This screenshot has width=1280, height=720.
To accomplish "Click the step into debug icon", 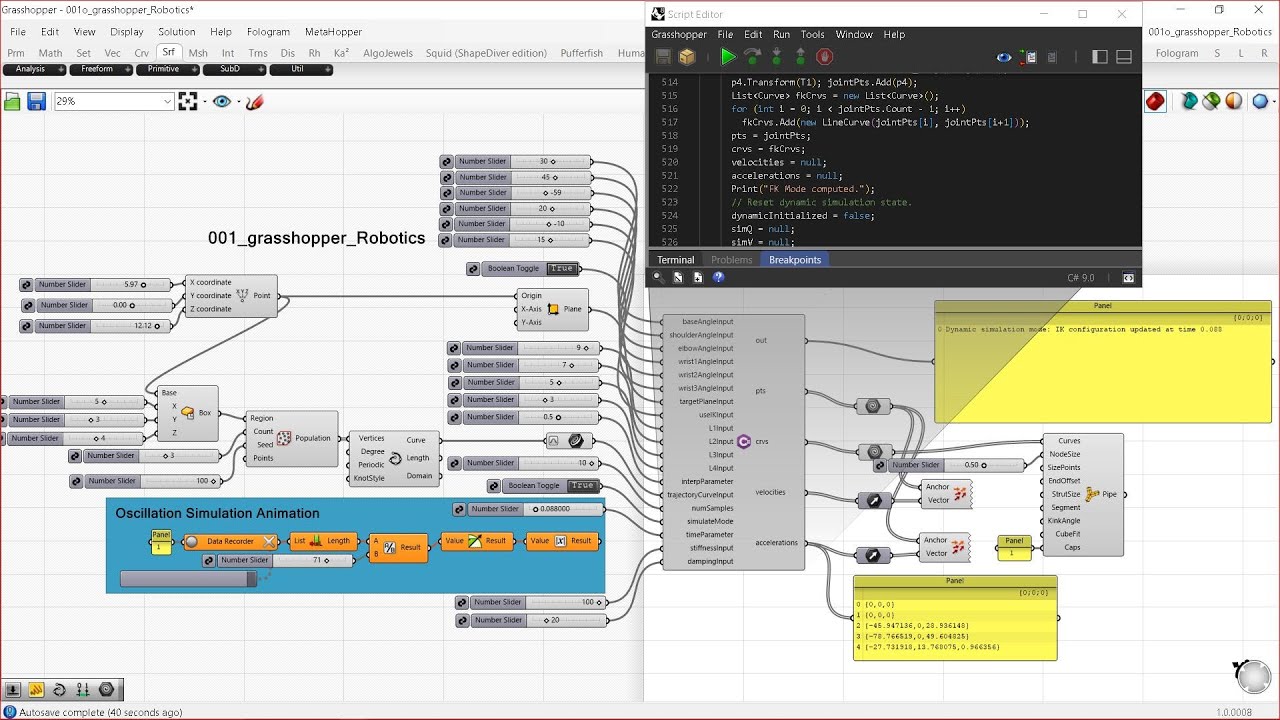I will pos(776,57).
